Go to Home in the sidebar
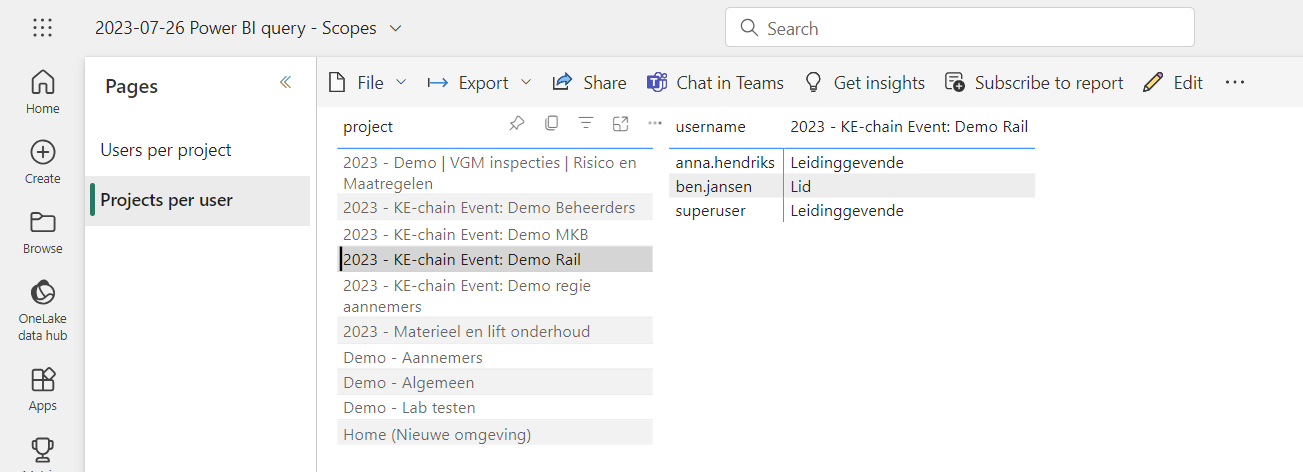The image size is (1303, 472). (x=43, y=92)
